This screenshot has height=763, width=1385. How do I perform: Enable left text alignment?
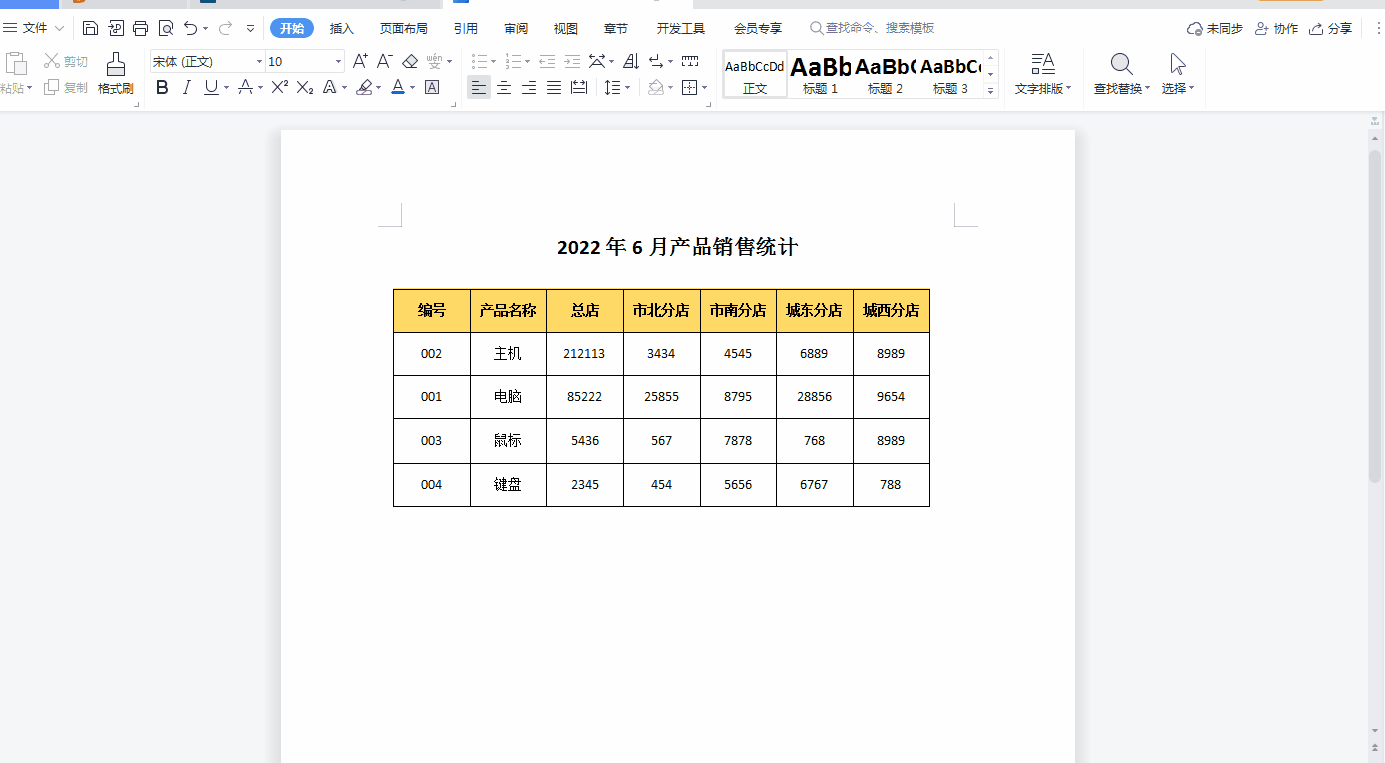click(479, 88)
